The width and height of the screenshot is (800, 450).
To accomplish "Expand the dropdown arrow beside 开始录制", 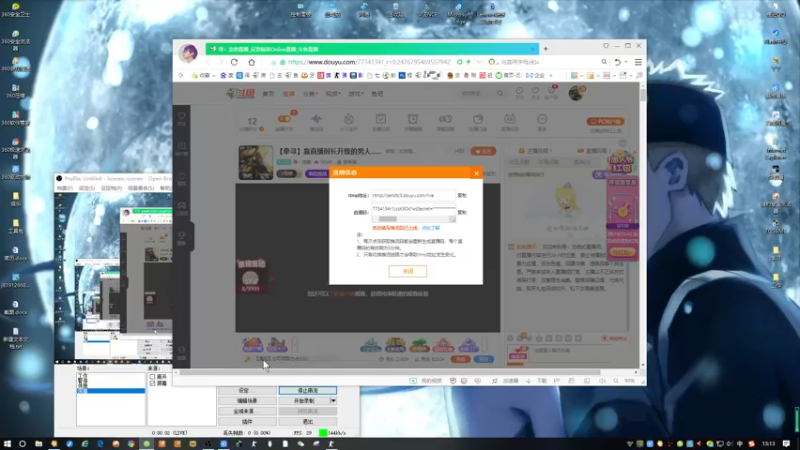I will tap(333, 401).
